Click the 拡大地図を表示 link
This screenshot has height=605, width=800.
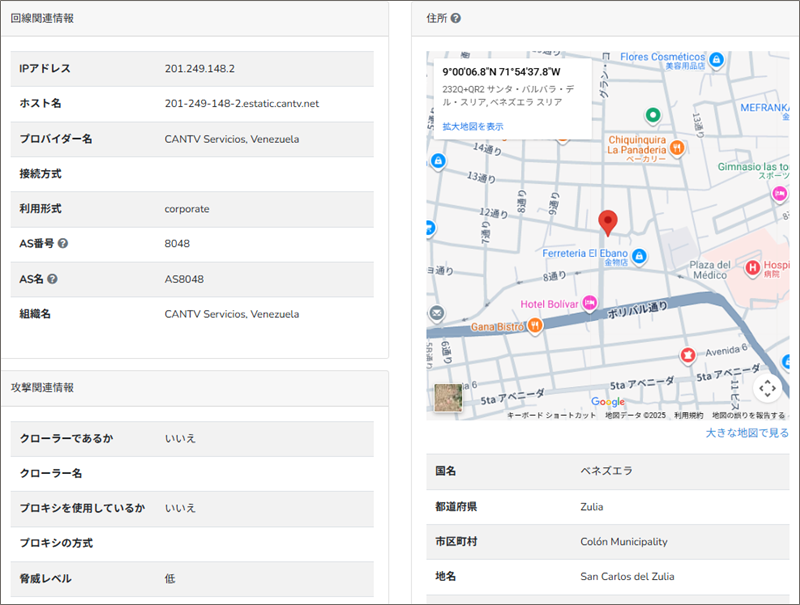(473, 126)
